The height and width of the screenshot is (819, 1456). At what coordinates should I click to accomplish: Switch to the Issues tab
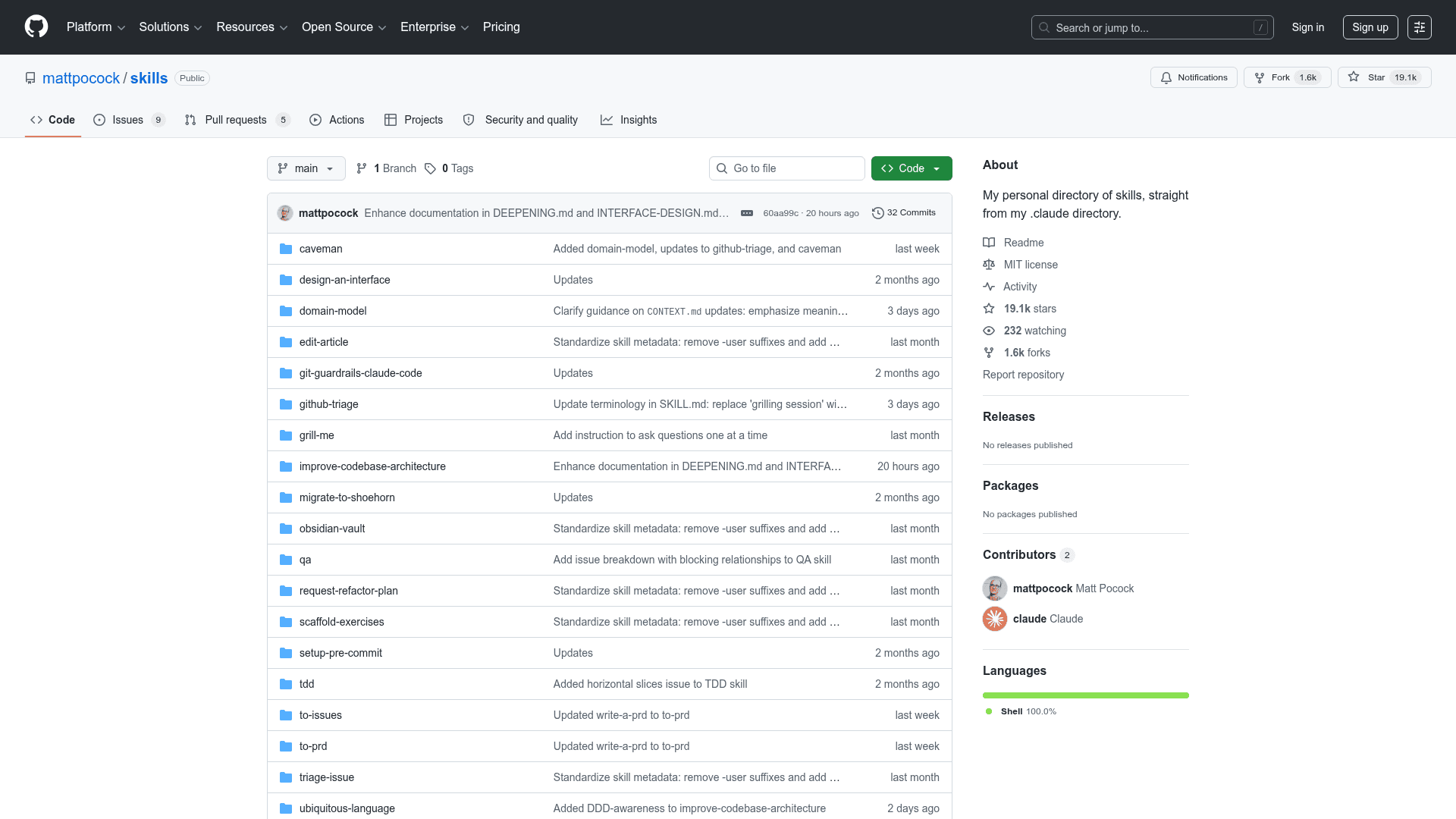pos(128,120)
